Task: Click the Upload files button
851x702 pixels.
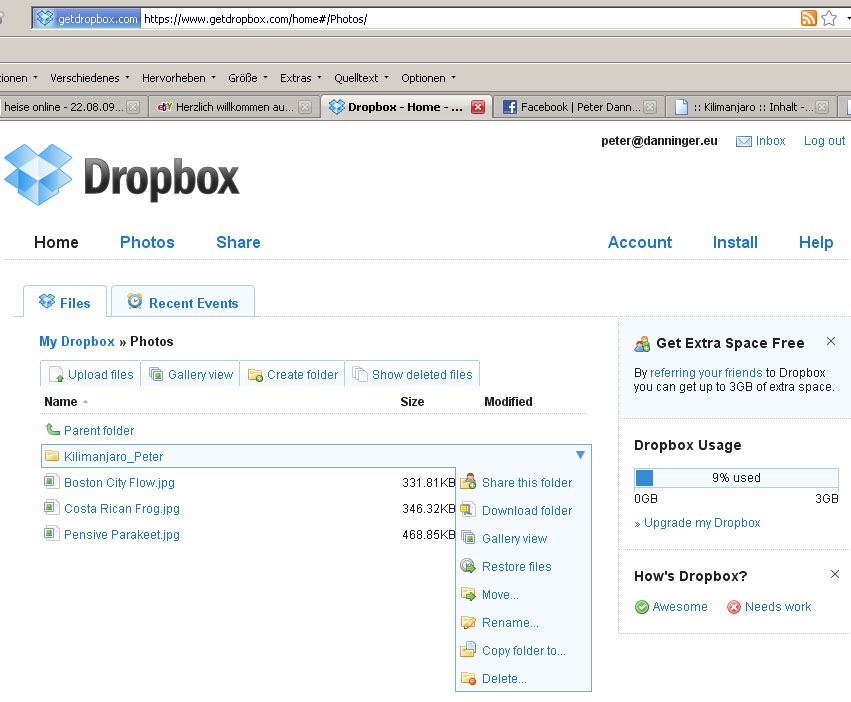Action: (91, 374)
